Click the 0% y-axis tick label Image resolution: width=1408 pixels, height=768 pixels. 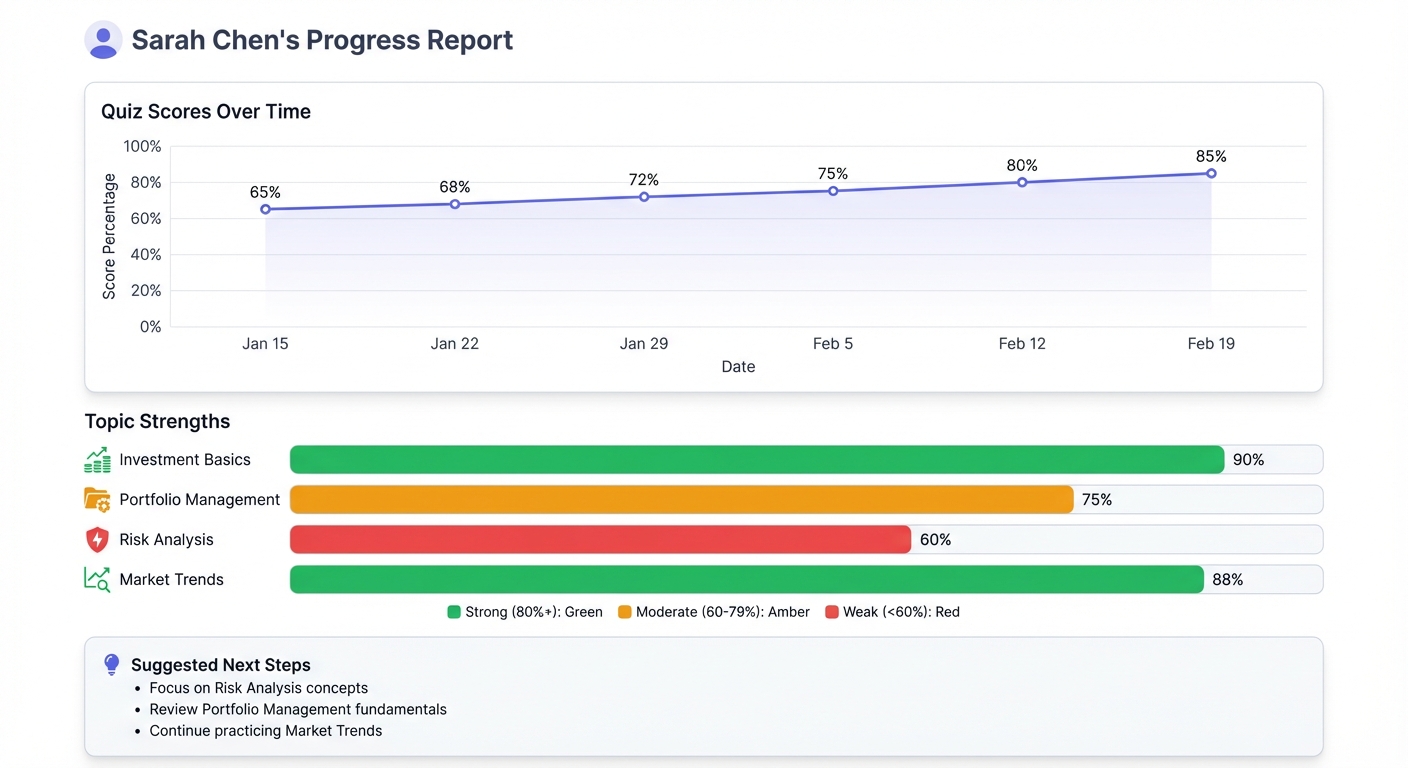(x=150, y=327)
